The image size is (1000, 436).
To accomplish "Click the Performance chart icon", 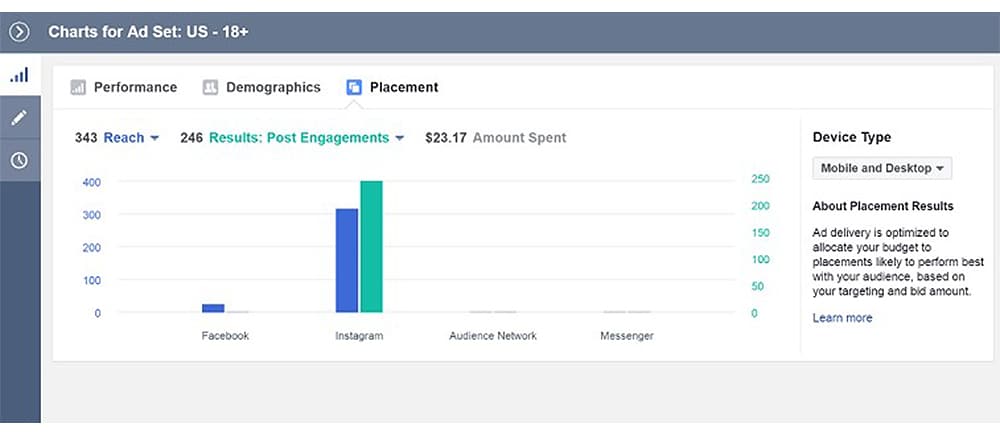I will coord(78,88).
